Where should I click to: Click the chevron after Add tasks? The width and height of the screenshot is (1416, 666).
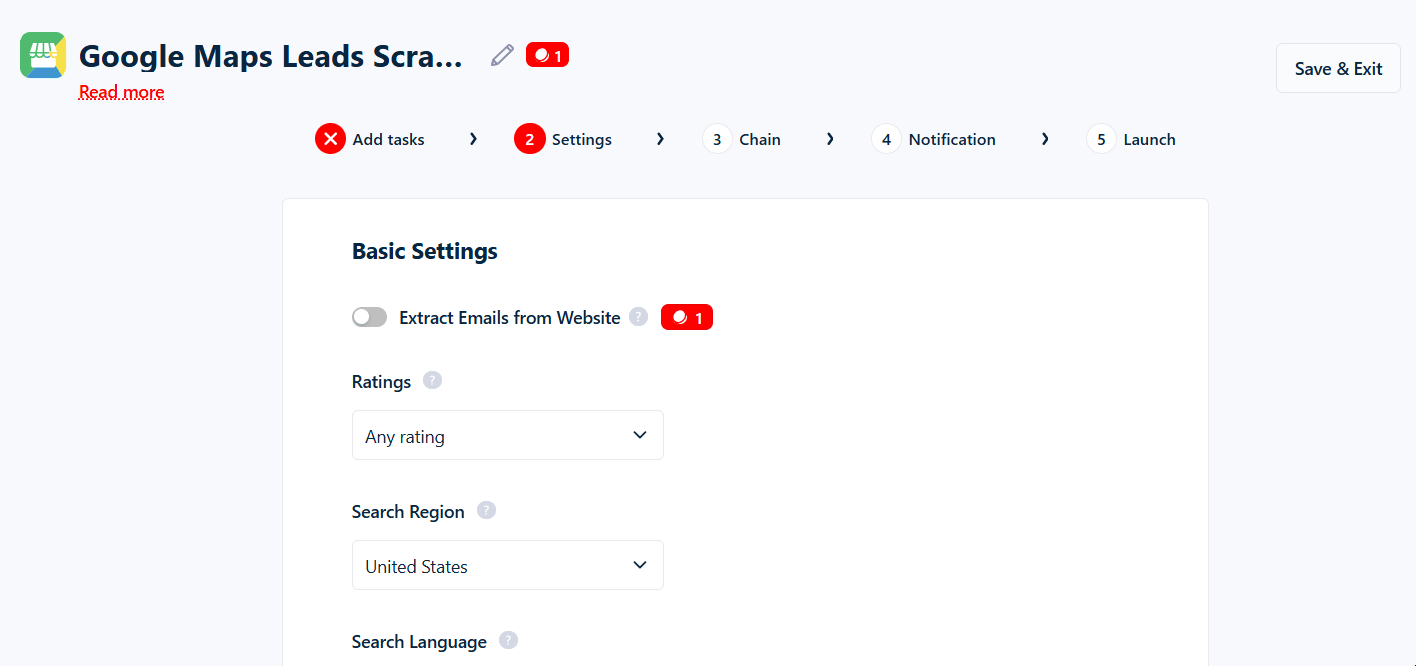tap(473, 139)
